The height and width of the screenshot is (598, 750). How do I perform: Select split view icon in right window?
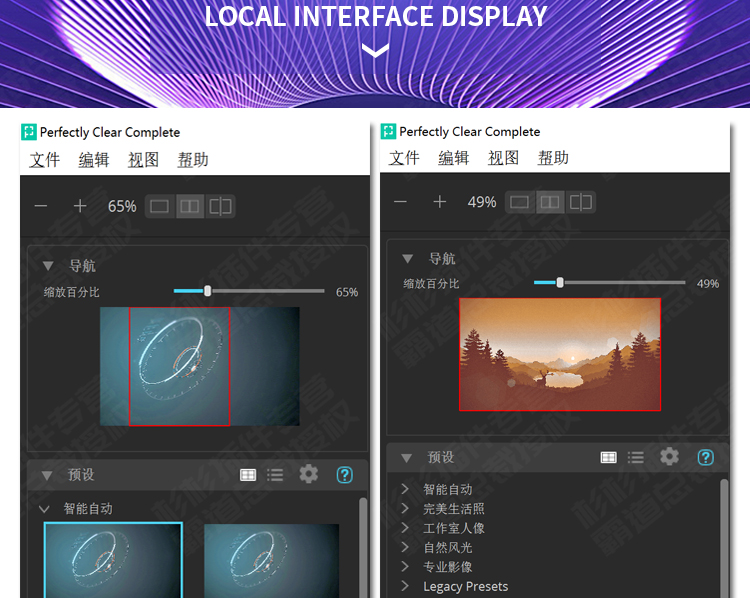pos(580,202)
